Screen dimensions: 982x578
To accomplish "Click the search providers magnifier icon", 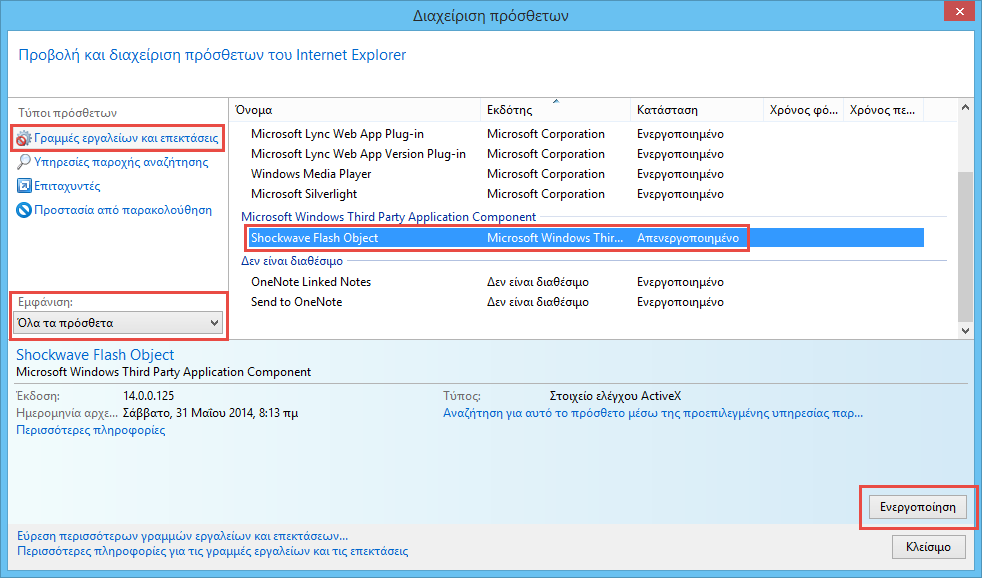I will (x=24, y=162).
